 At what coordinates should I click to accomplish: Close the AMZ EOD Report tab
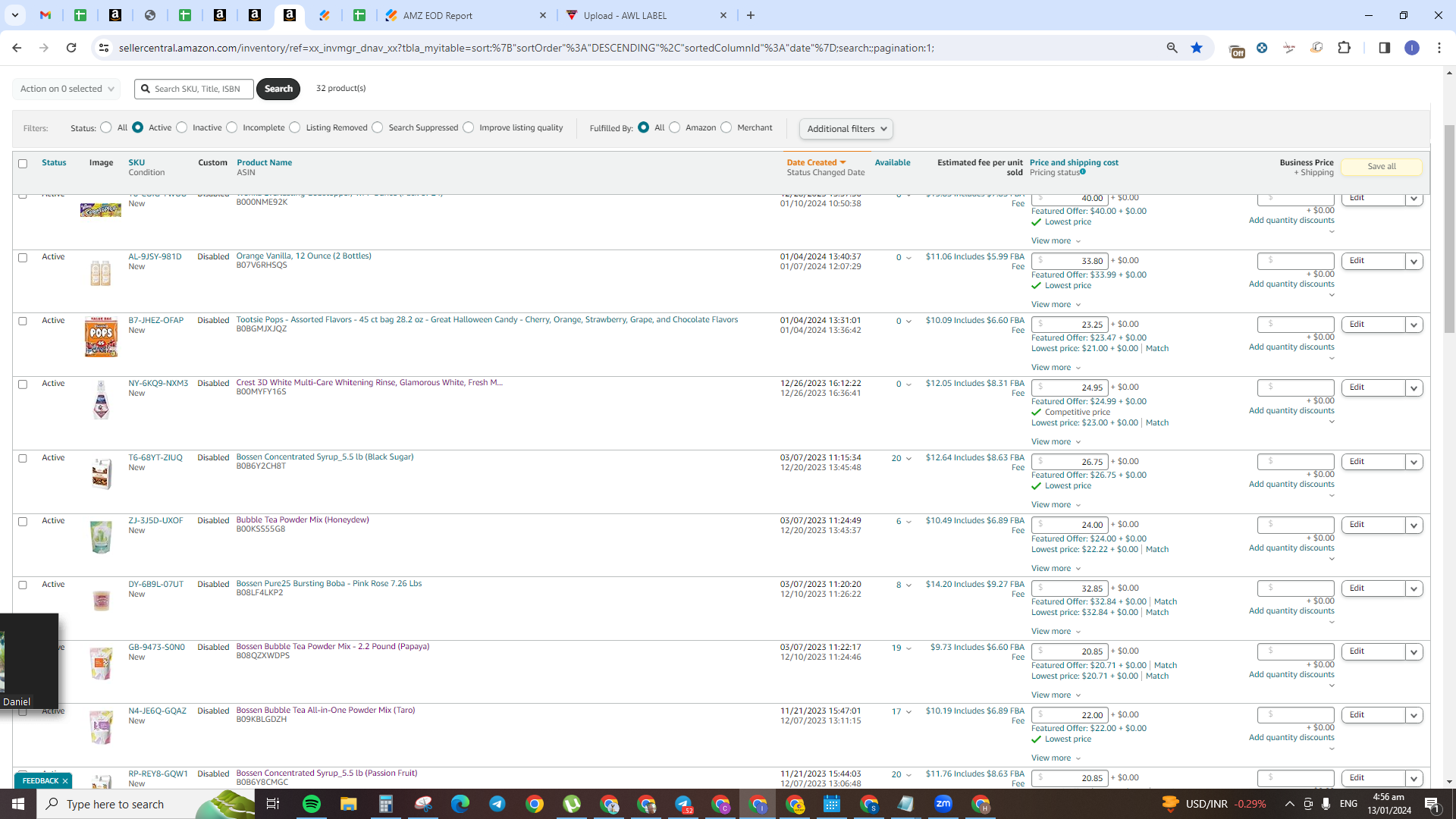[x=543, y=15]
